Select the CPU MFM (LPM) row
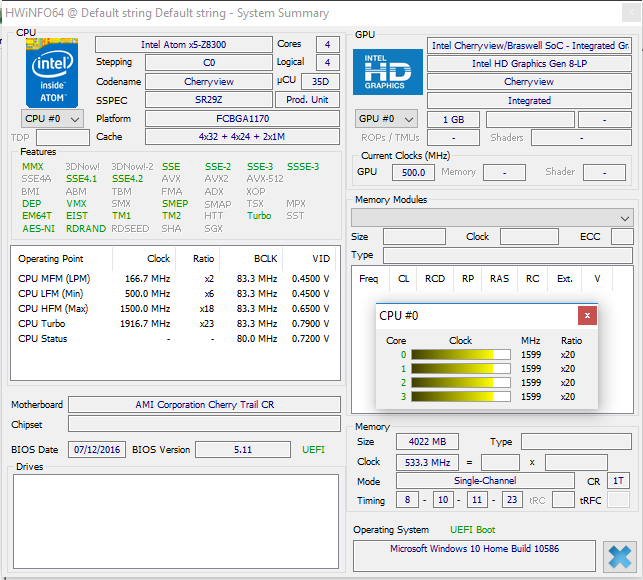643x580 pixels. pyautogui.click(x=174, y=279)
